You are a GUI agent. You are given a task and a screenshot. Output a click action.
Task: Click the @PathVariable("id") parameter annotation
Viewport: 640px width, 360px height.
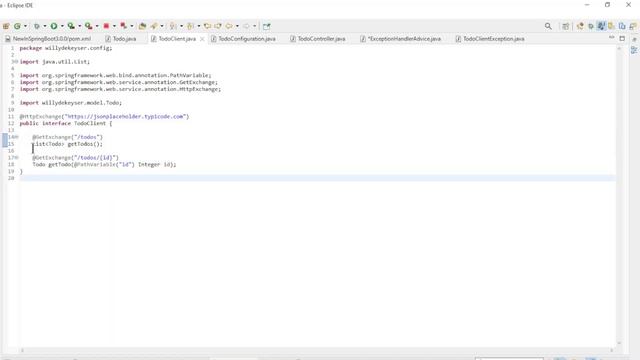coord(104,164)
